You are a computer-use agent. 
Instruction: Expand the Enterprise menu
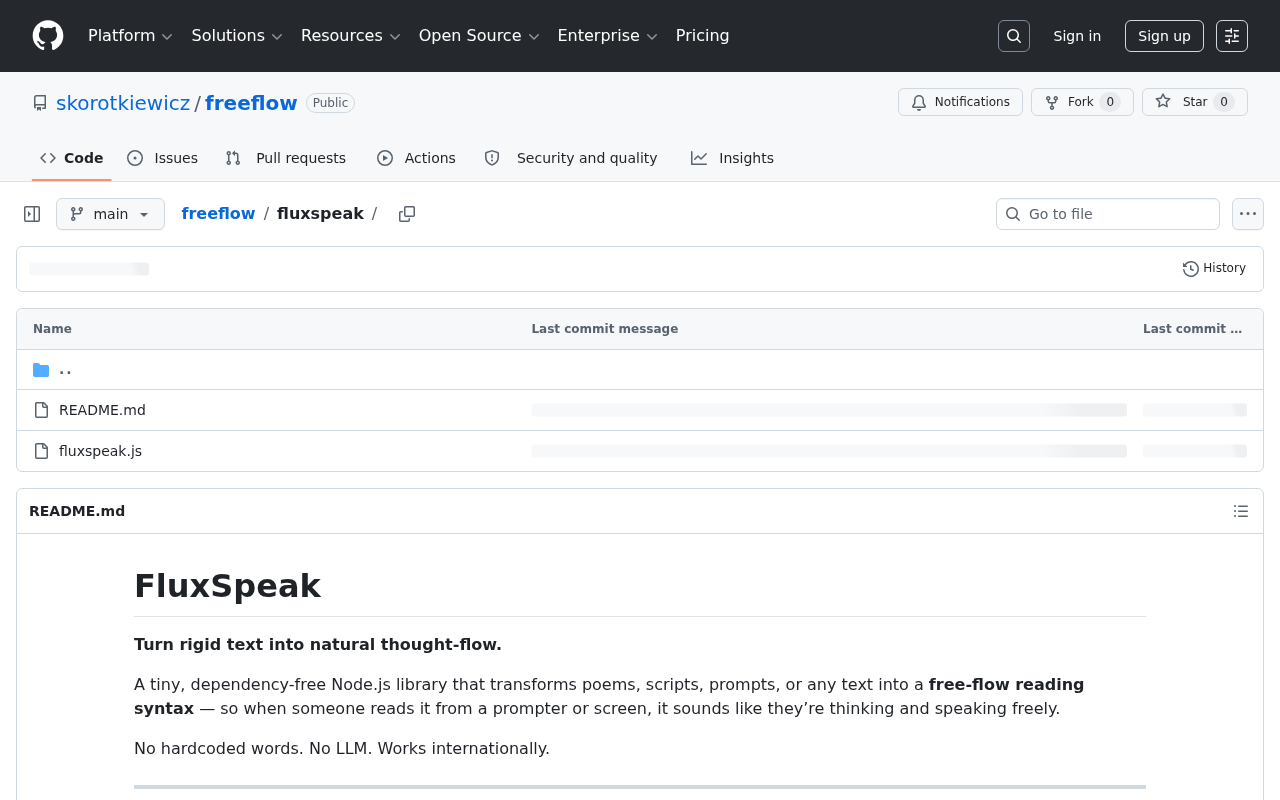pyautogui.click(x=607, y=36)
